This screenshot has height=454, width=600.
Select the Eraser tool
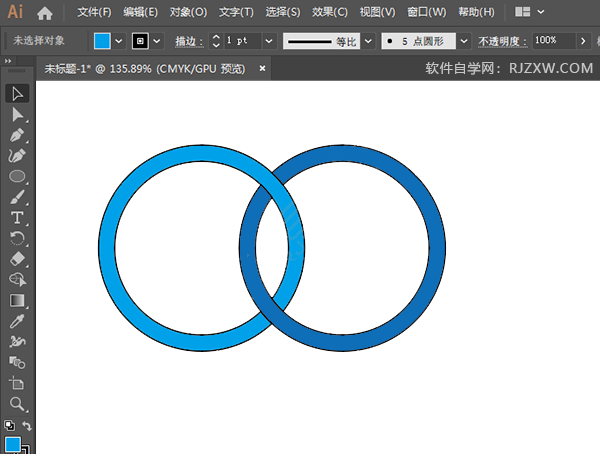click(17, 259)
